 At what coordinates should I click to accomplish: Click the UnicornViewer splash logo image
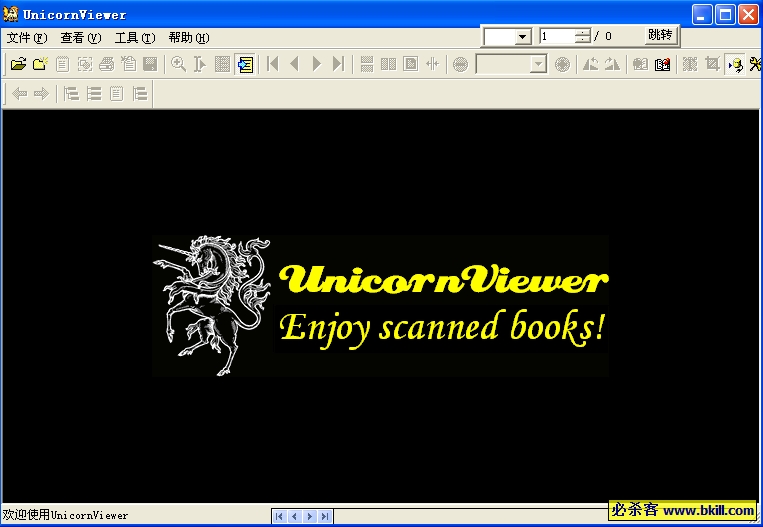380,306
